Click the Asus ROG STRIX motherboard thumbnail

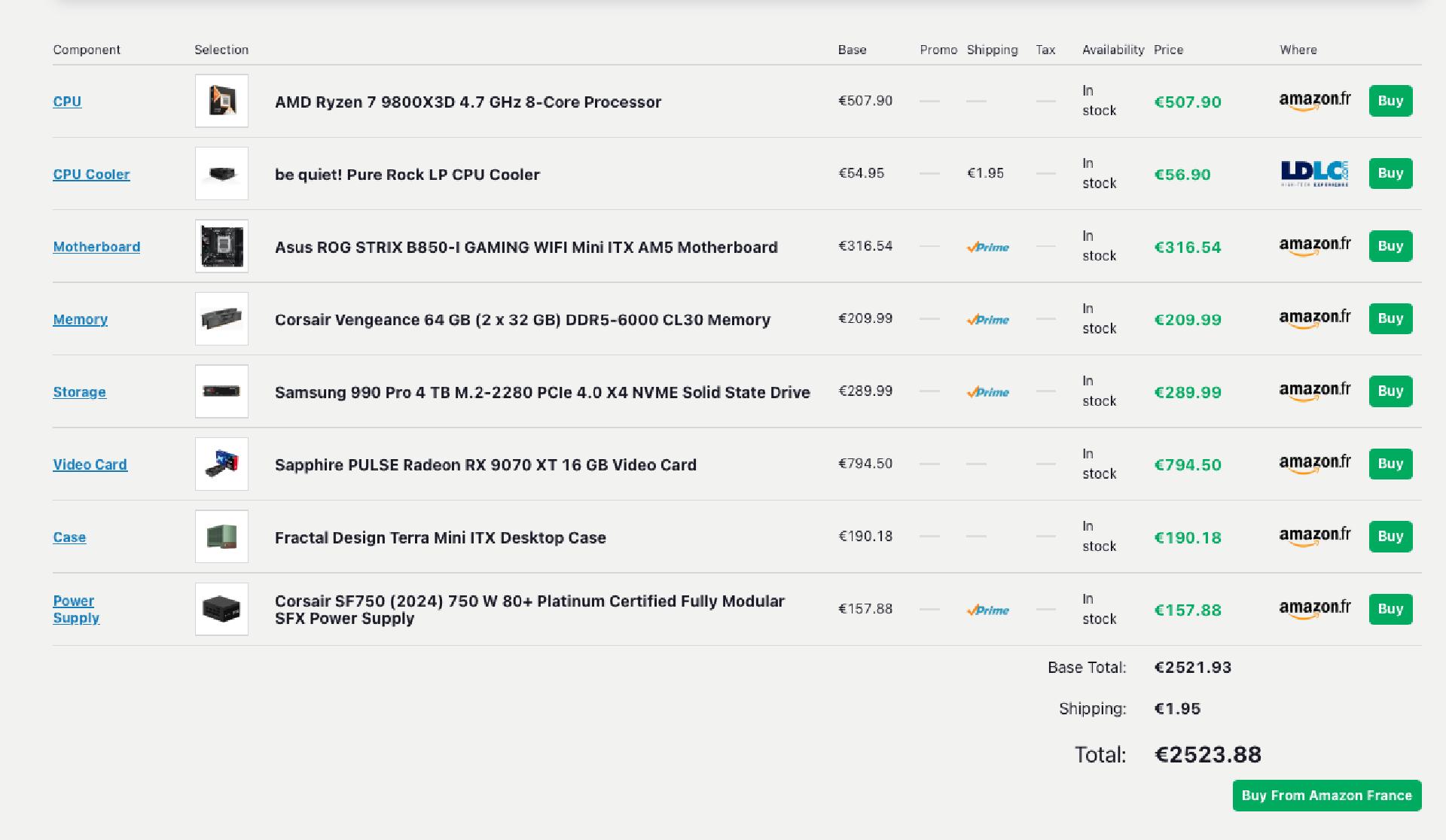coord(221,246)
